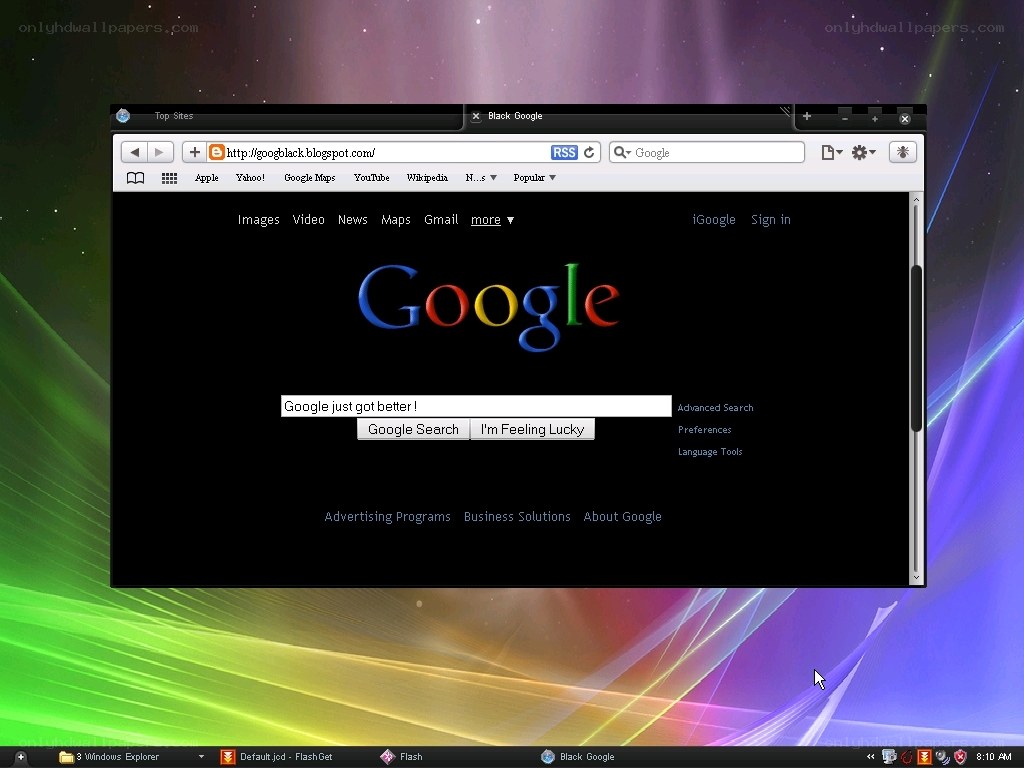Click the forward navigation arrow

pyautogui.click(x=160, y=152)
